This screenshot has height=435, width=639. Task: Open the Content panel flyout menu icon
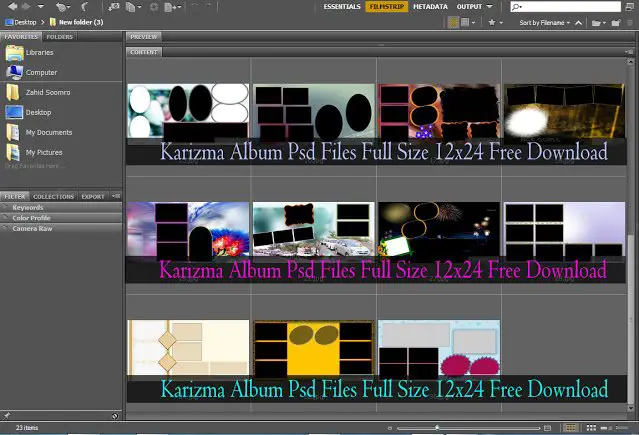(x=629, y=52)
